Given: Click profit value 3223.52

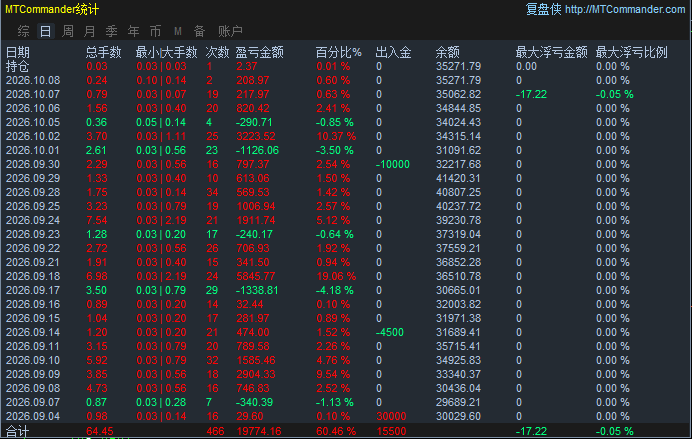Looking at the screenshot, I should pyautogui.click(x=256, y=136).
